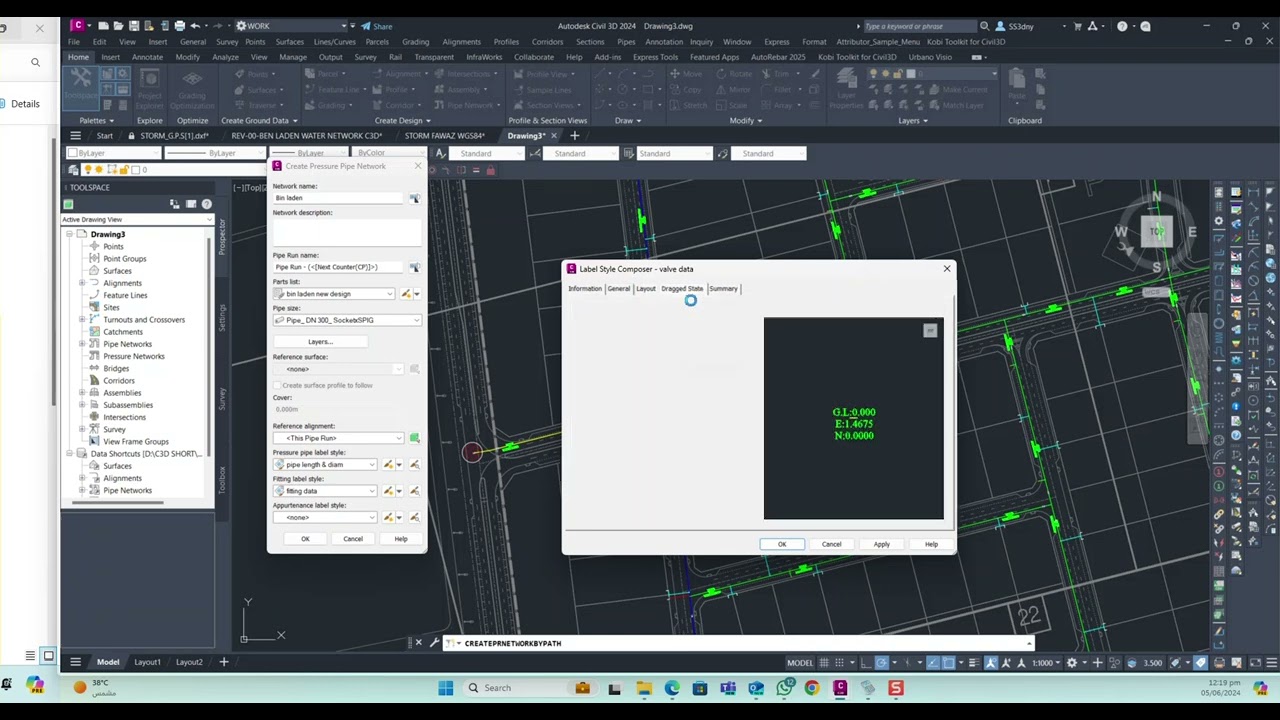Click the network name picker icon beside Bin laden
The image size is (1280, 720).
[x=414, y=198]
